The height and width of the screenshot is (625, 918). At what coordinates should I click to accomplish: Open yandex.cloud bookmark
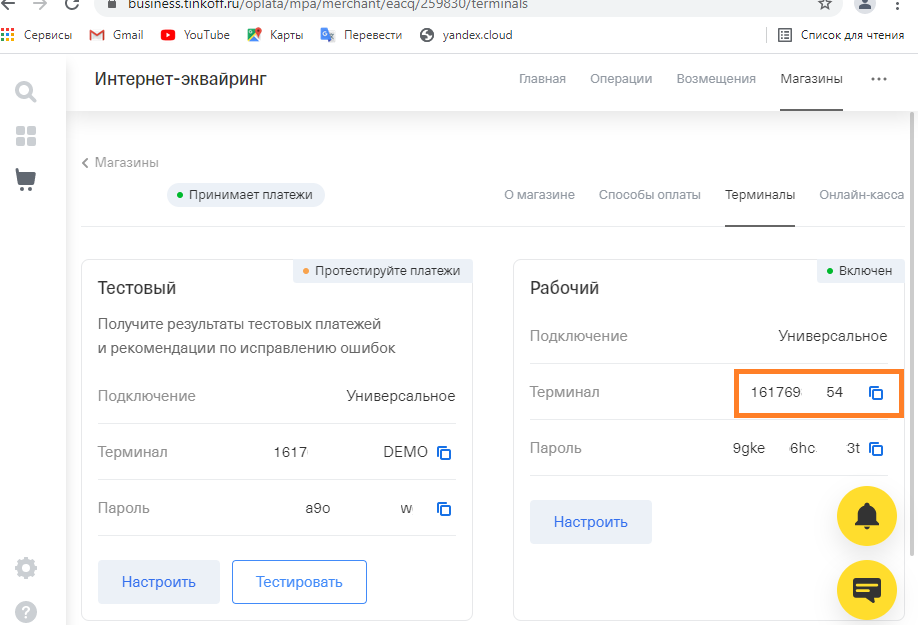466,35
